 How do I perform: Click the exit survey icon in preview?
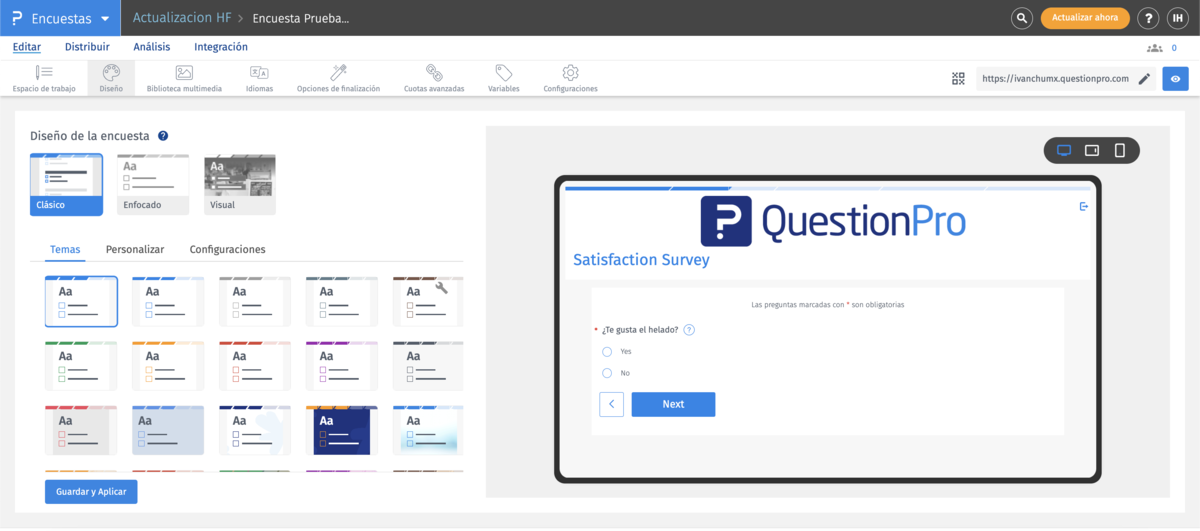point(1083,206)
